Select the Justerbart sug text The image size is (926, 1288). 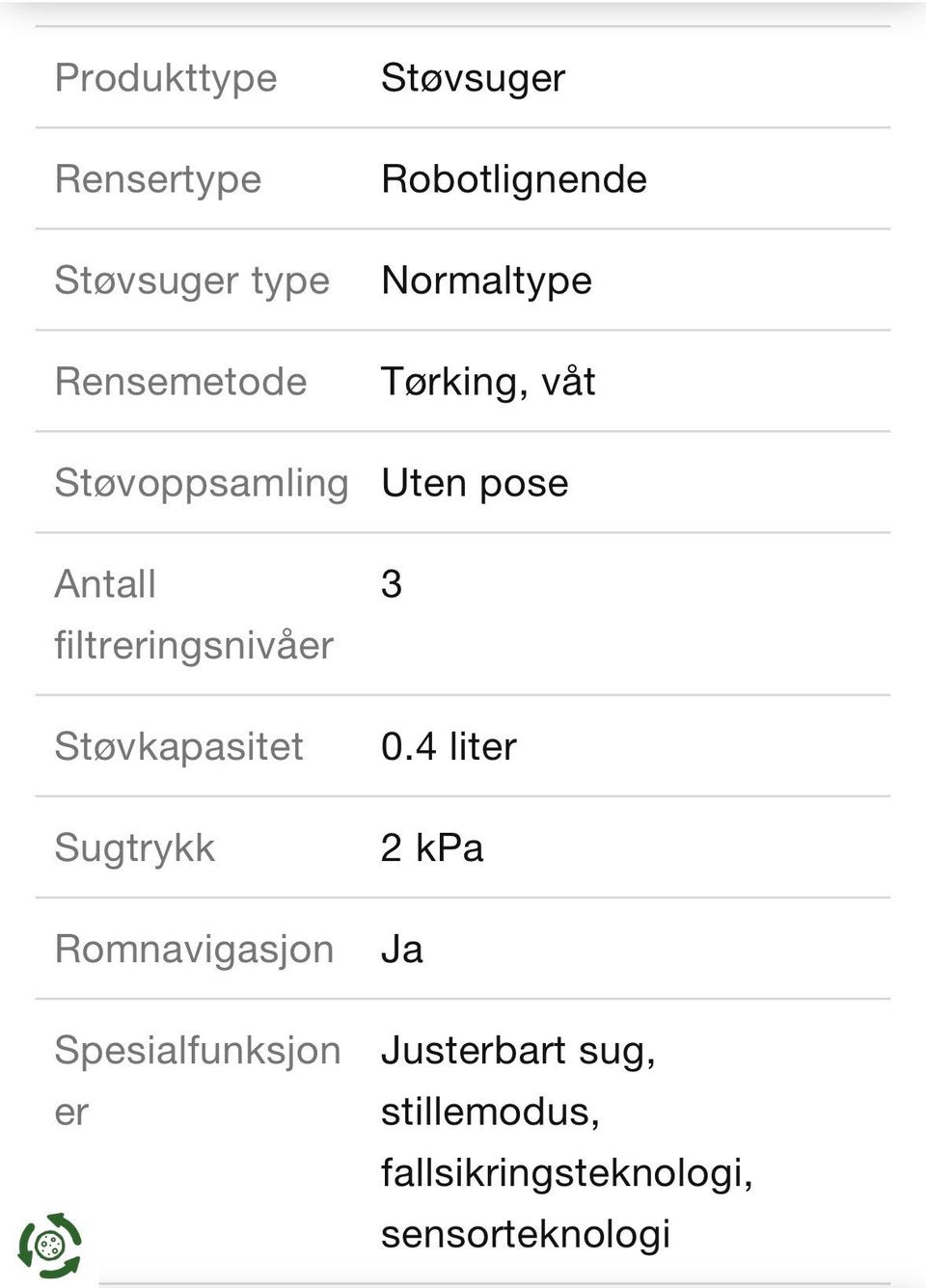(x=518, y=1051)
